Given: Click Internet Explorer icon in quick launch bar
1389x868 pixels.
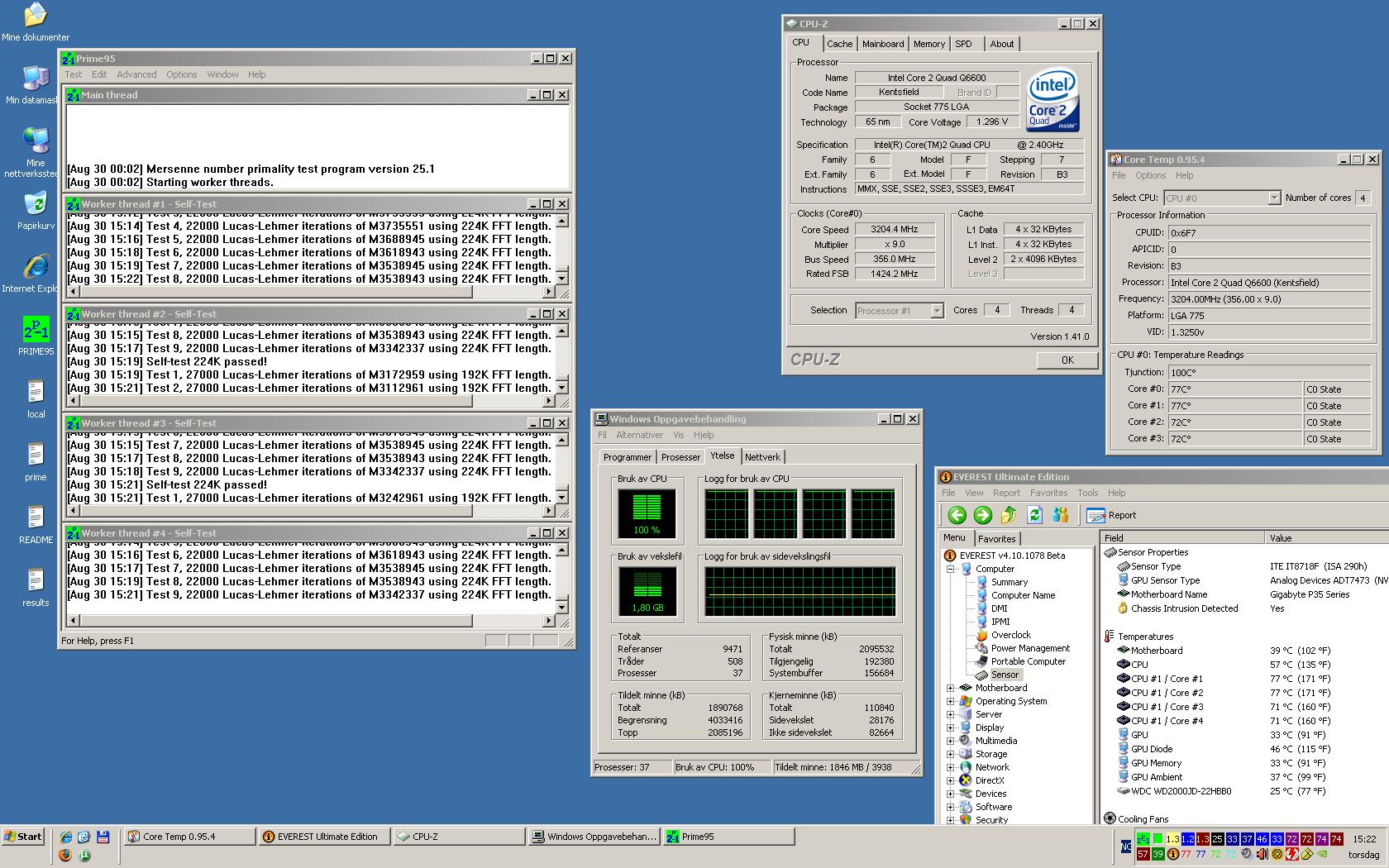Looking at the screenshot, I should (65, 837).
